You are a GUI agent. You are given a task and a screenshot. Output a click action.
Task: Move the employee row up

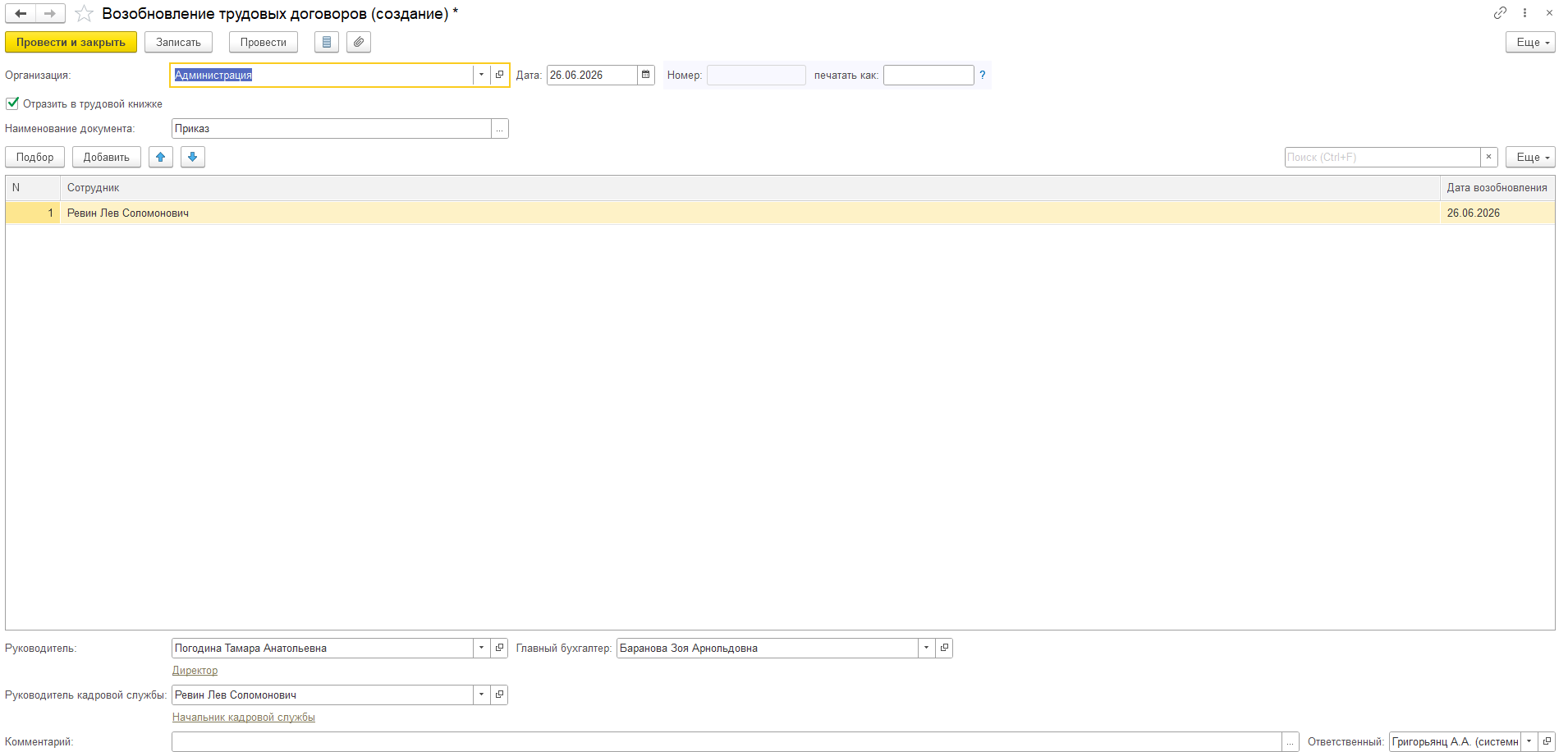(161, 157)
